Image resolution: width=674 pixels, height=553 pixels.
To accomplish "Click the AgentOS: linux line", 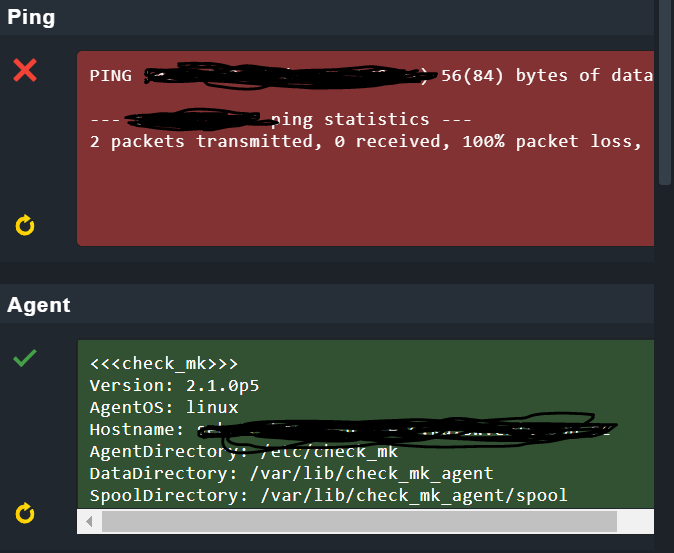I will pyautogui.click(x=164, y=407).
